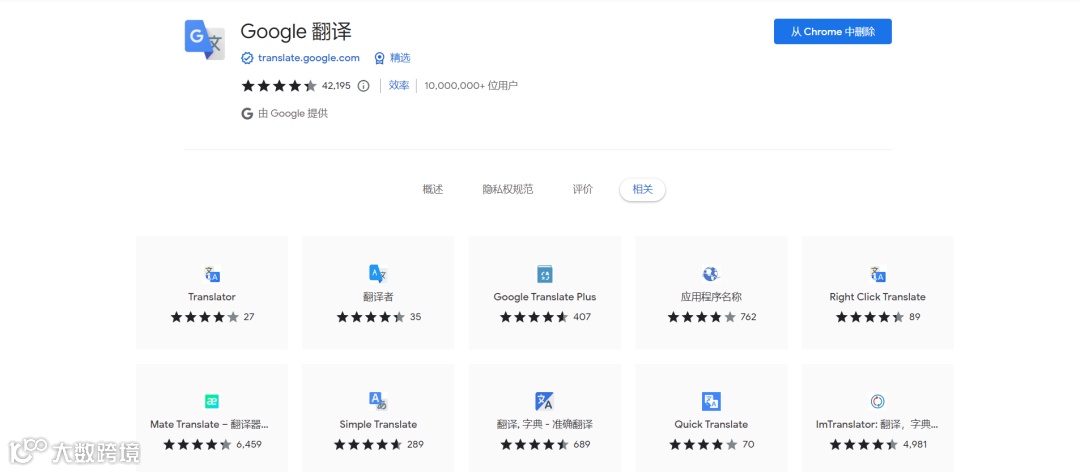Click the 精选 label link
This screenshot has width=1080, height=472.
point(400,58)
